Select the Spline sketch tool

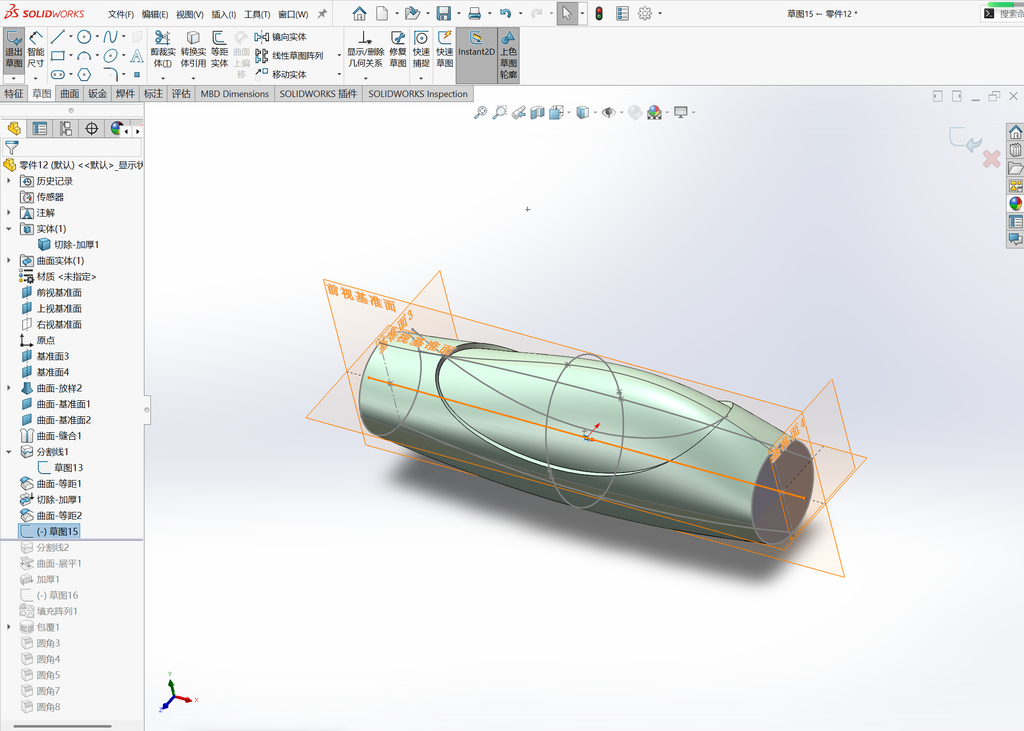pos(110,37)
